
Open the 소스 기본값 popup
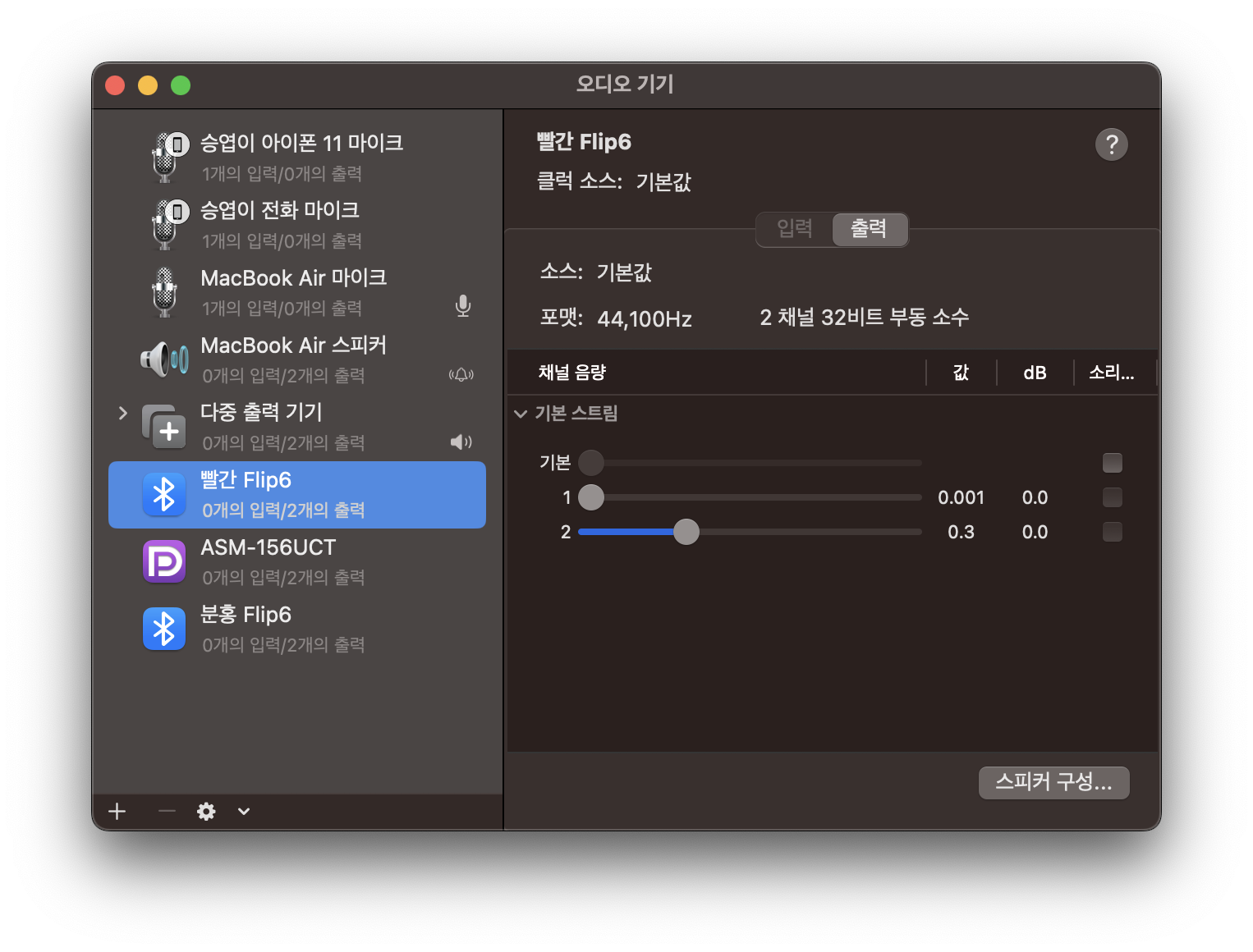point(624,272)
